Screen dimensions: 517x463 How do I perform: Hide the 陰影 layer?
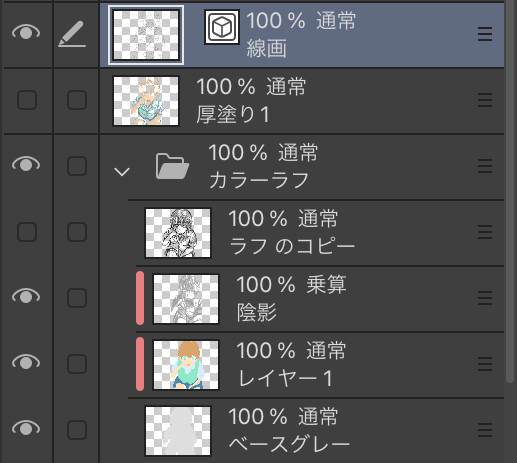pos(26,297)
